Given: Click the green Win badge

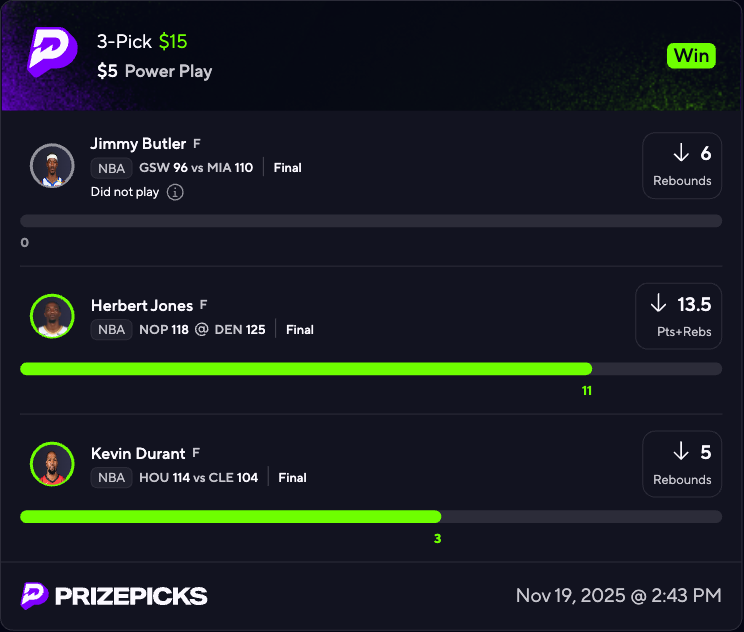Looking at the screenshot, I should point(692,56).
